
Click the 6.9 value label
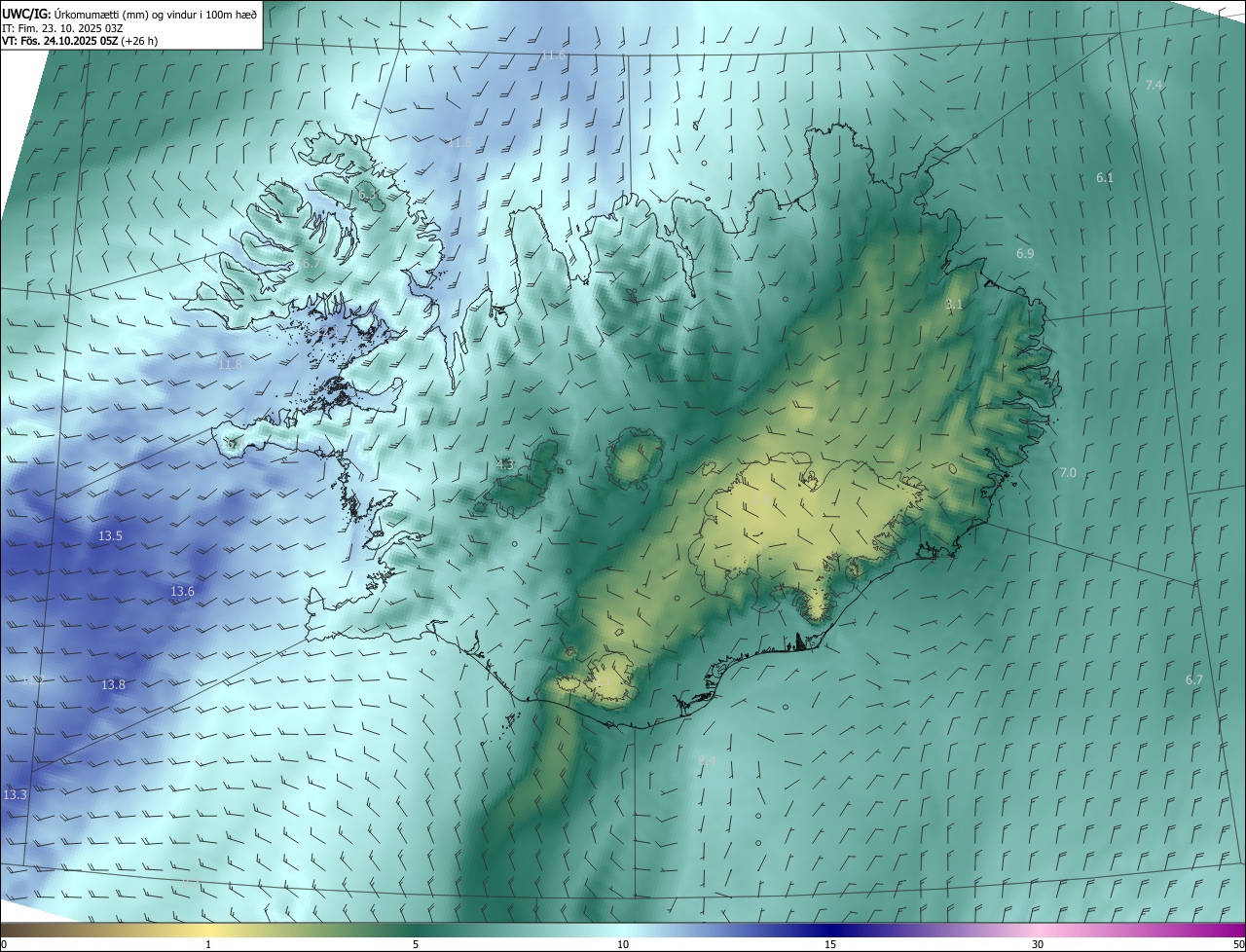point(1025,253)
